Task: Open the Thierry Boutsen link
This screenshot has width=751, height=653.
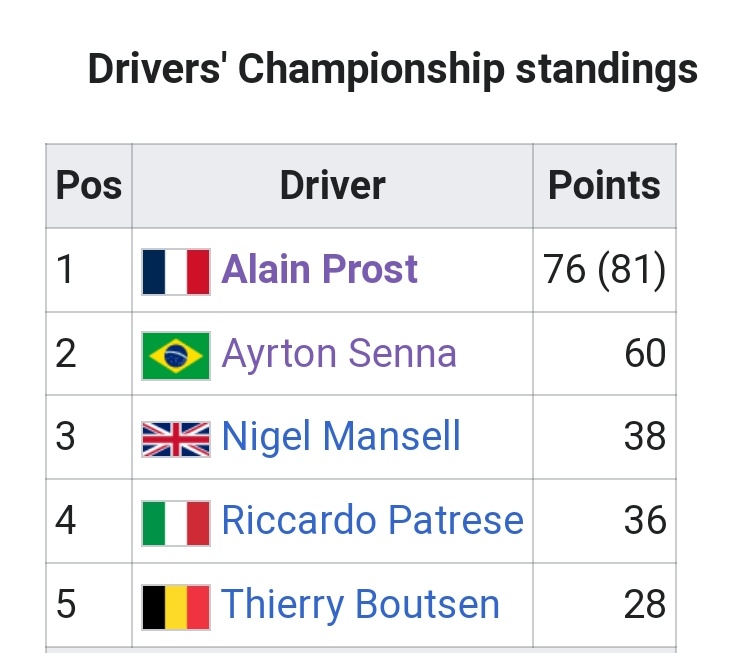Action: coord(360,604)
